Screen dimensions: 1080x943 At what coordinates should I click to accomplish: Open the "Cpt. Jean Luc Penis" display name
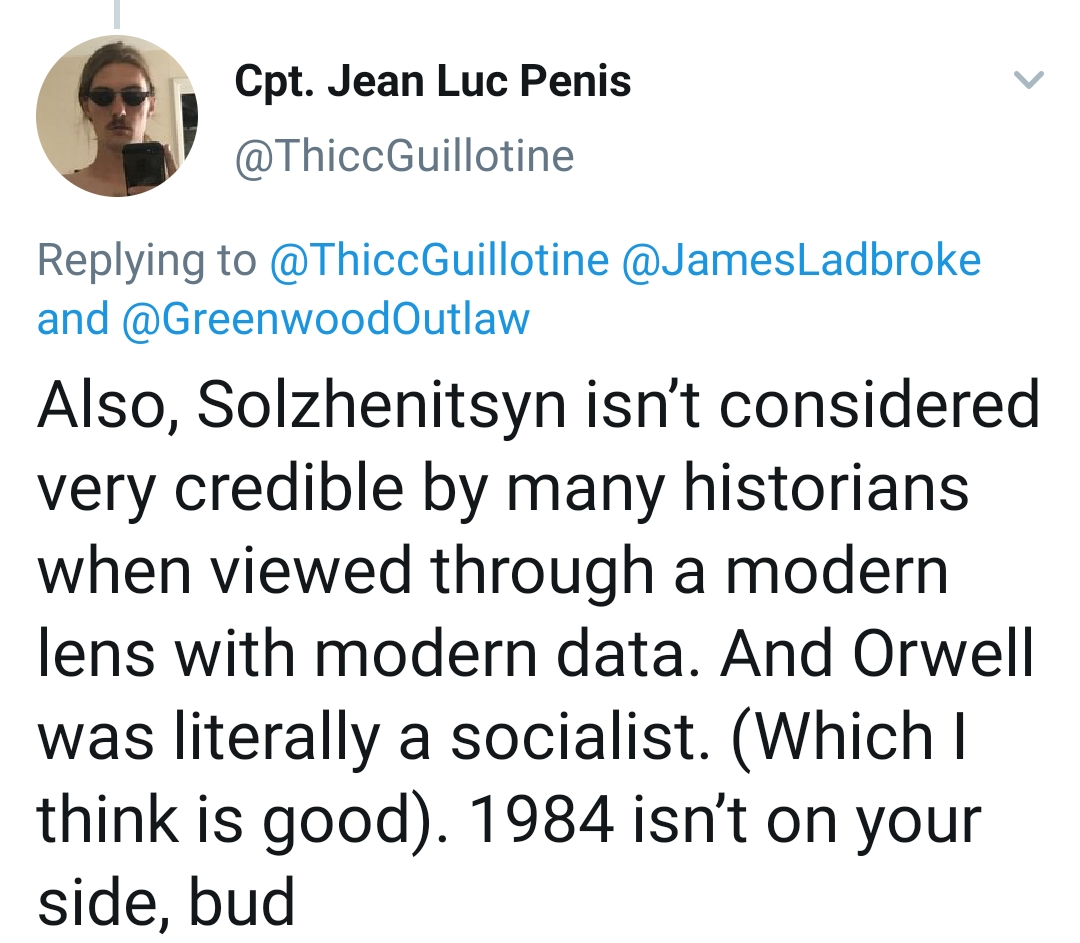tap(432, 81)
